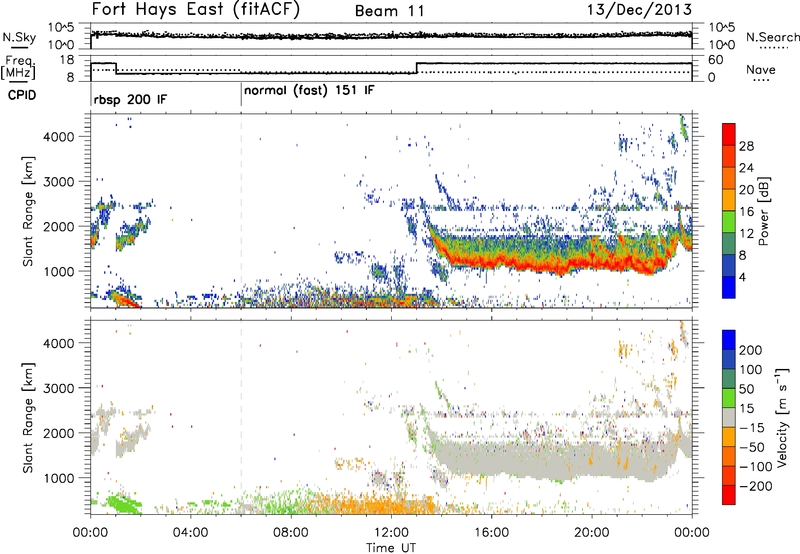Click the '−100' label on Velocity colorbar

(x=756, y=467)
